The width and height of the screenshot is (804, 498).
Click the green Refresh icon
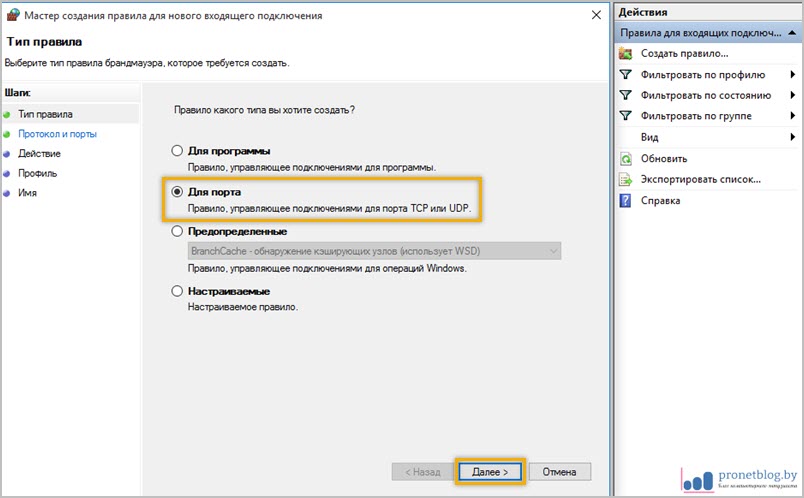pos(626,158)
